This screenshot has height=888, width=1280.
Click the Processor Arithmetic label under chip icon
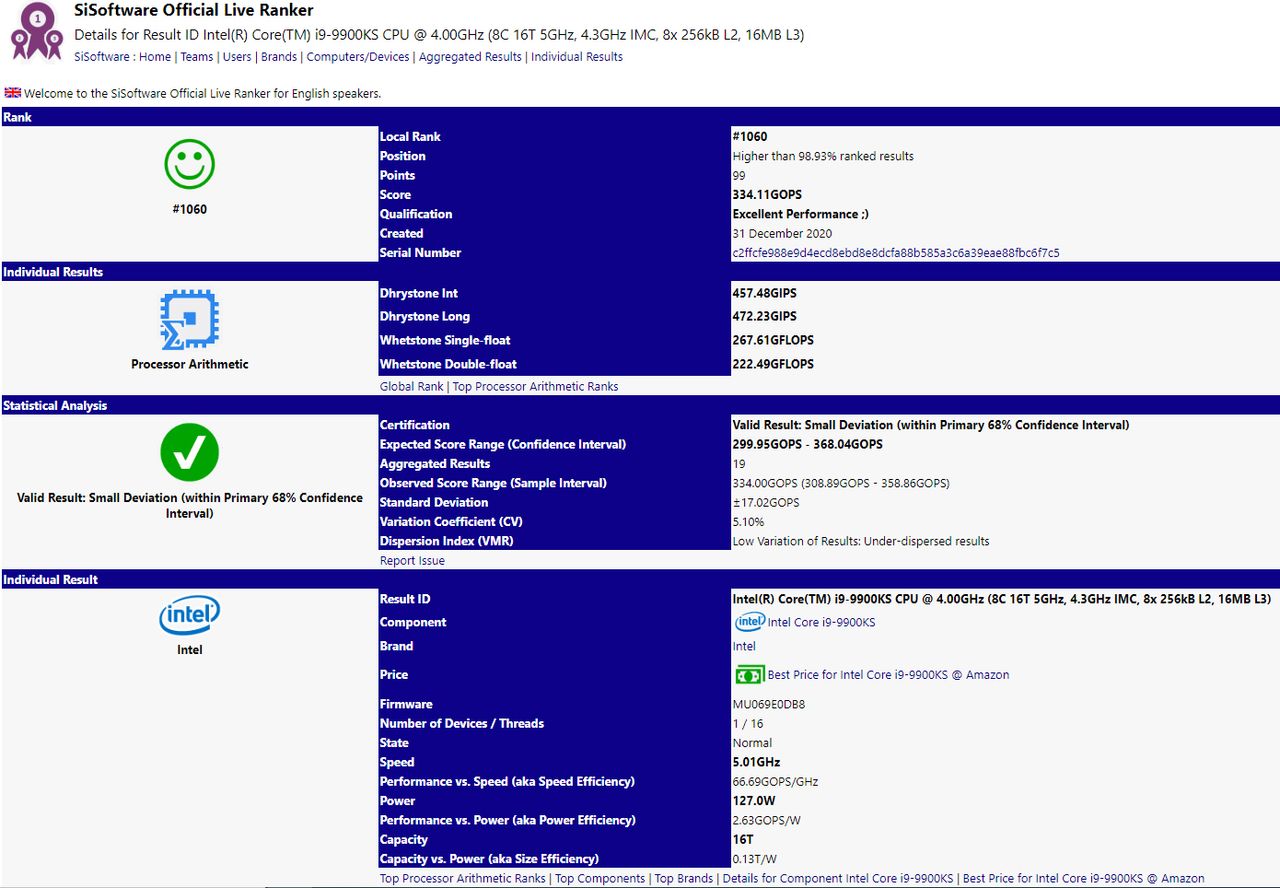pyautogui.click(x=190, y=364)
